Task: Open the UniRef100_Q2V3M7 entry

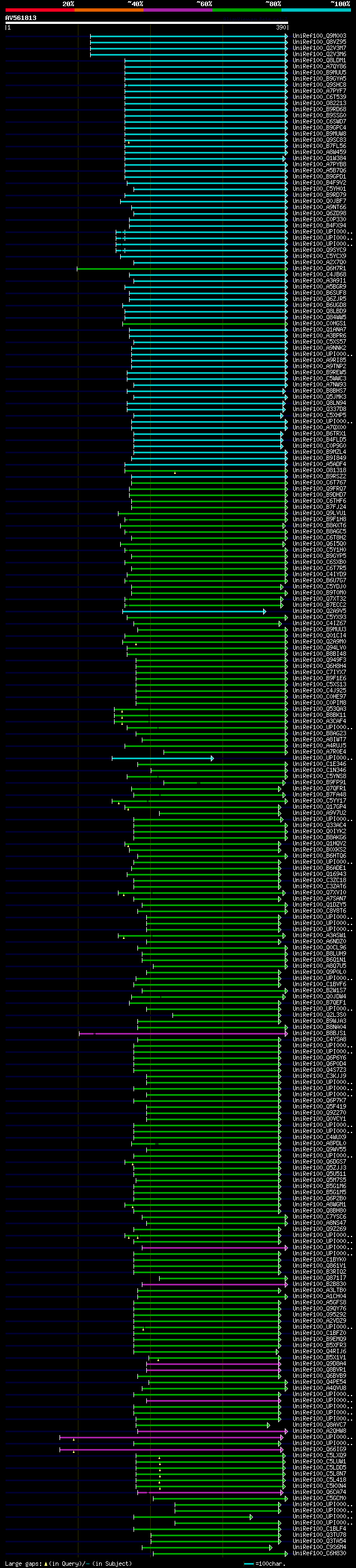Action: click(x=319, y=48)
